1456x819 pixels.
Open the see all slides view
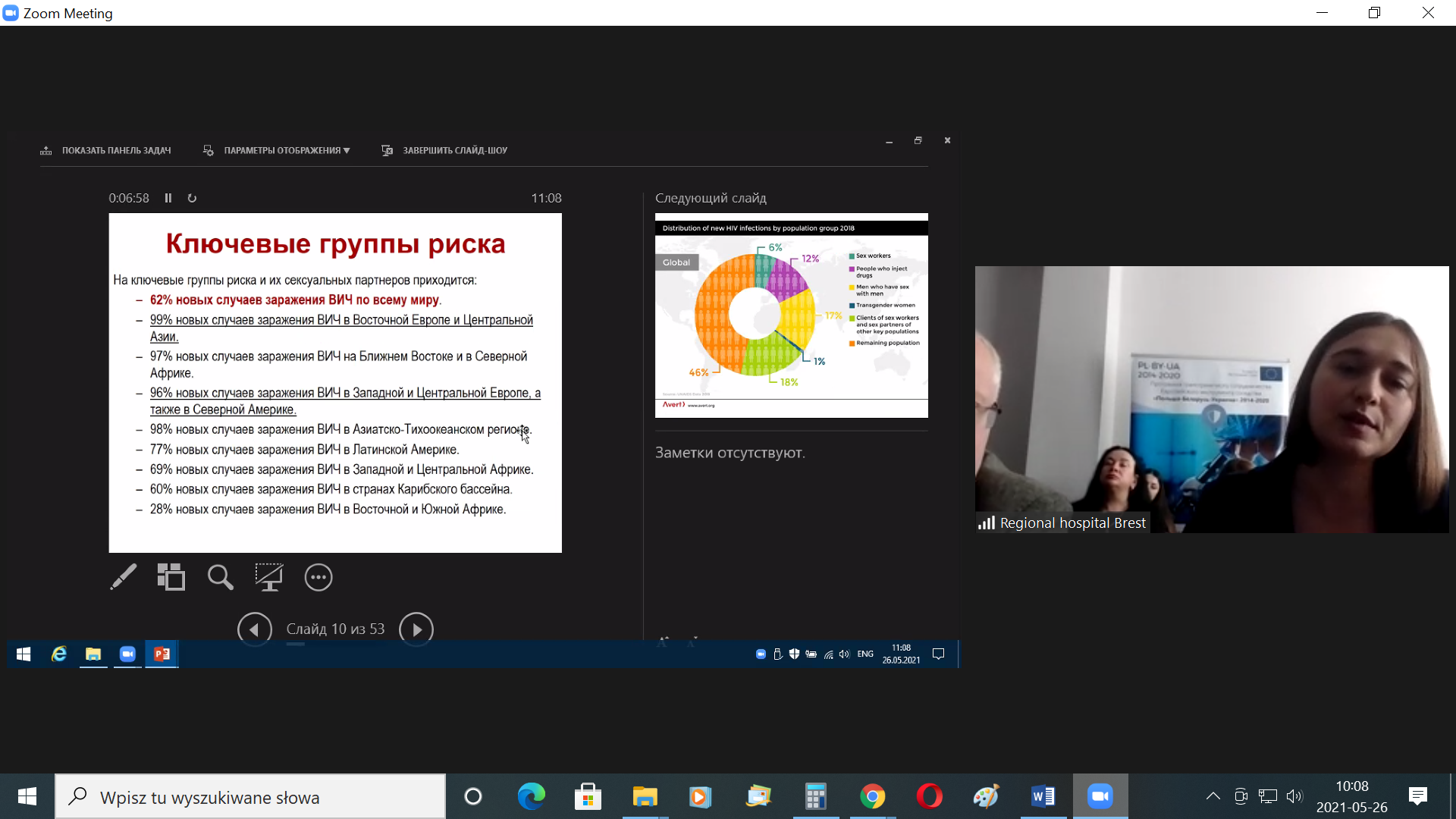pos(171,577)
